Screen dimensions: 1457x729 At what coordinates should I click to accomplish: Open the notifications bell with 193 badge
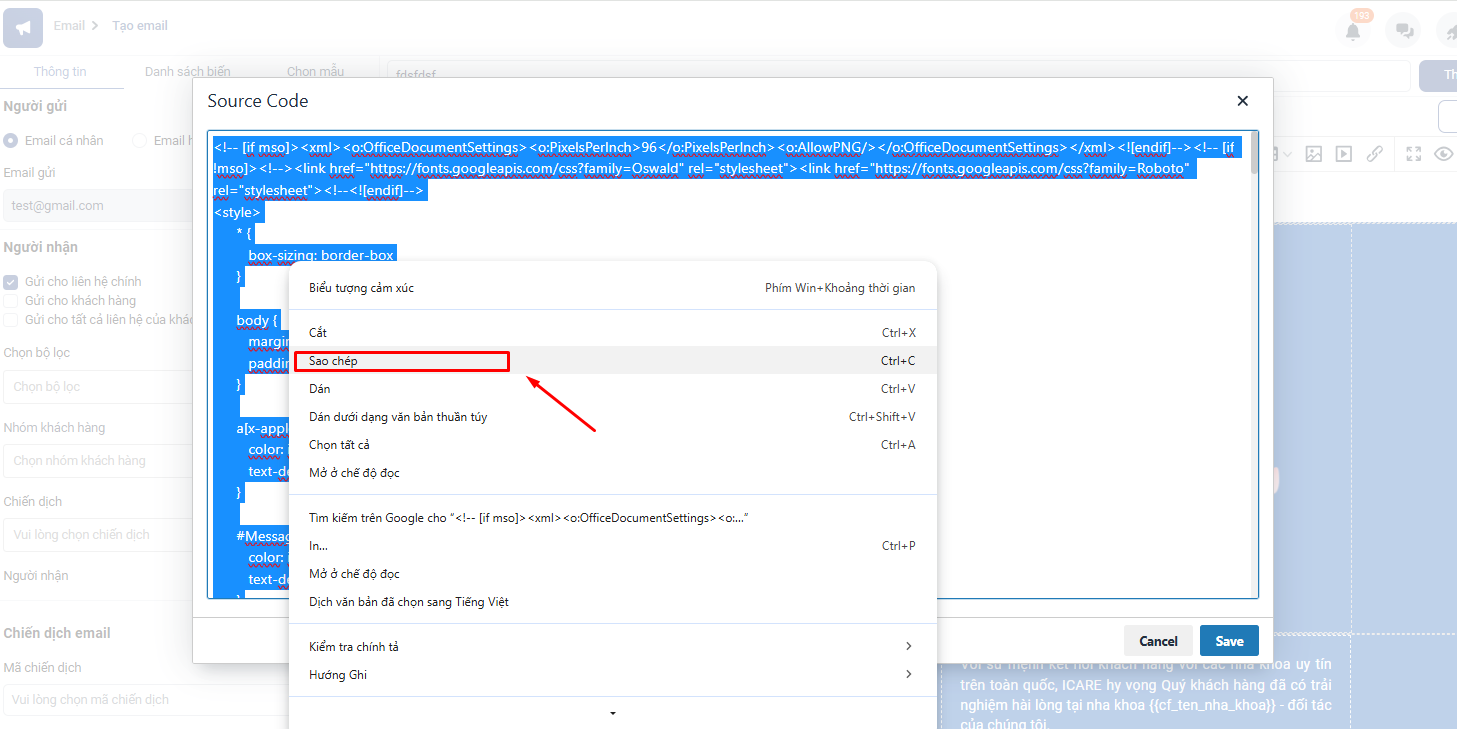pyautogui.click(x=1353, y=31)
